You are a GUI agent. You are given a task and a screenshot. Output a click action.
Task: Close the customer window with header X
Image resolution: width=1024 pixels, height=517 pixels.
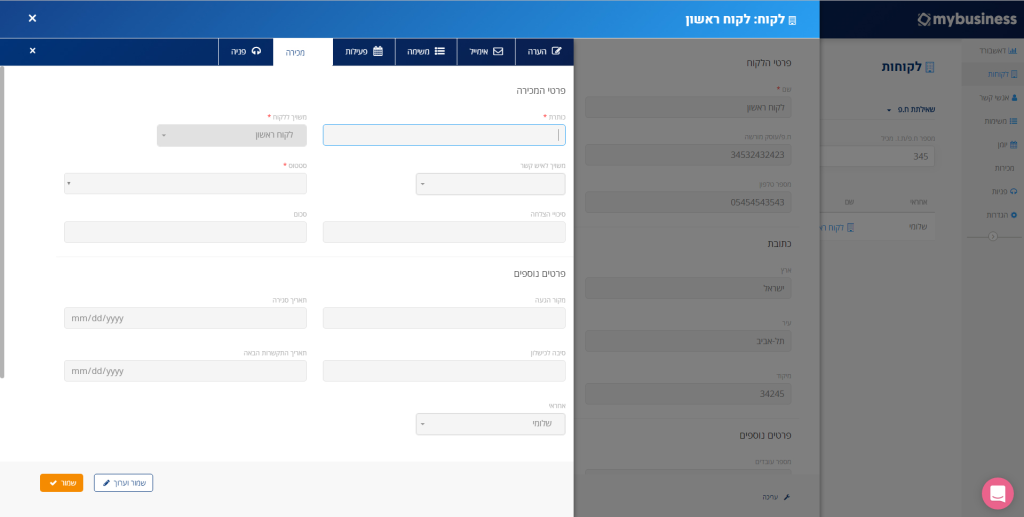click(x=33, y=18)
